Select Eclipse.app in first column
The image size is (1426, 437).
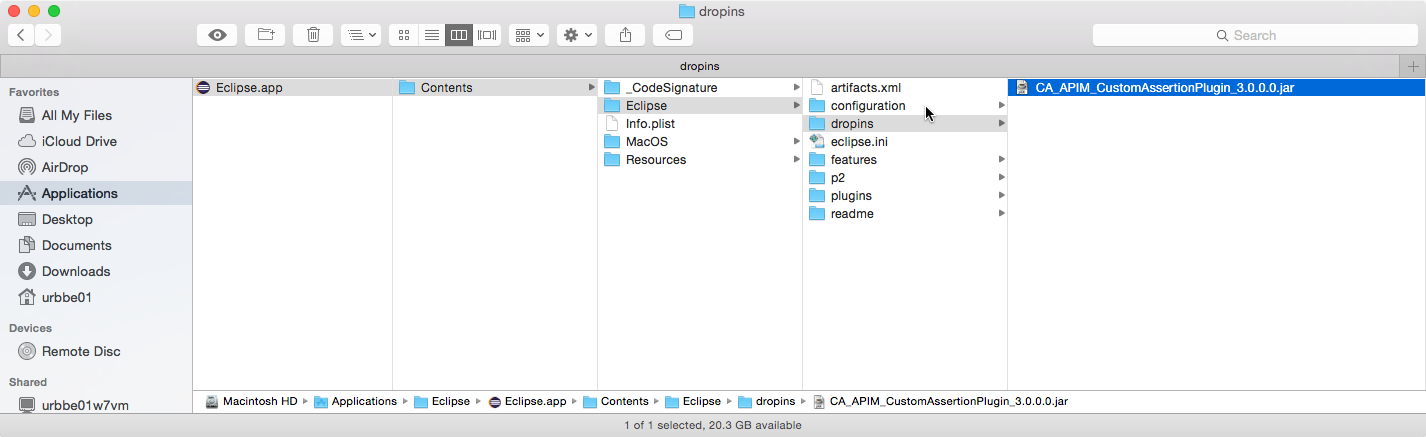click(x=292, y=87)
